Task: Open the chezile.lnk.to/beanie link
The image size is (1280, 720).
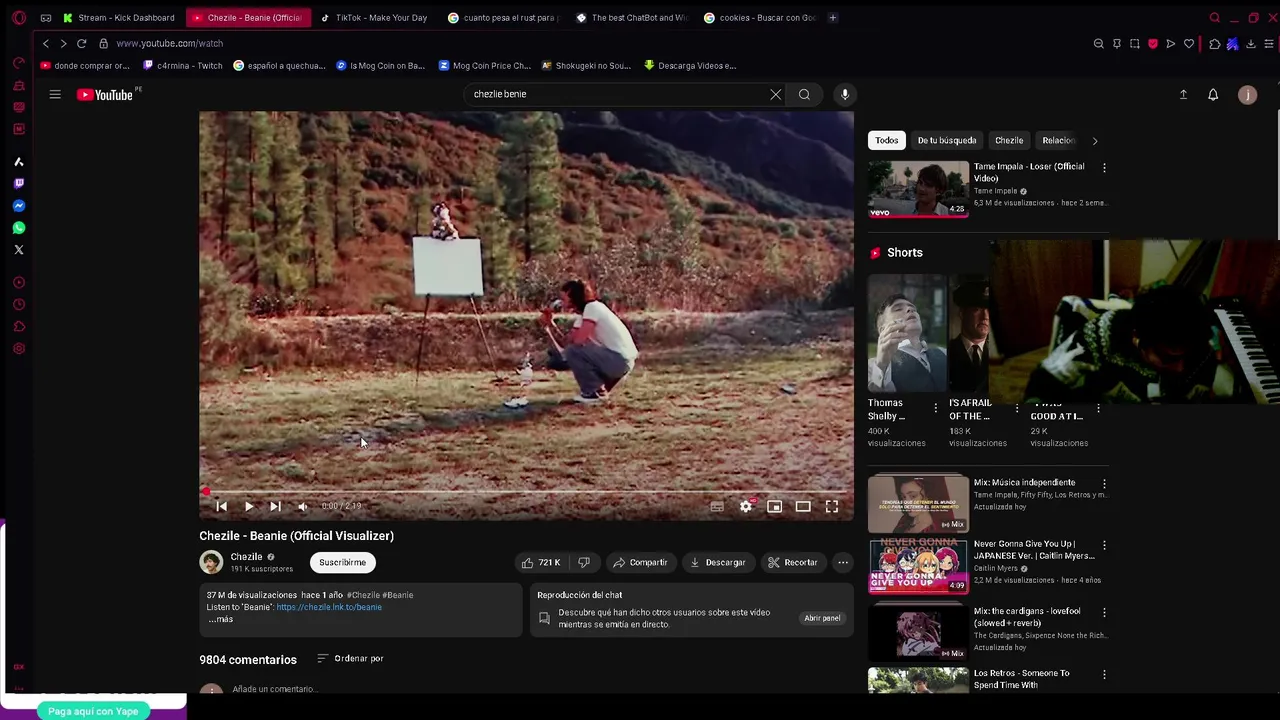Action: pyautogui.click(x=329, y=607)
